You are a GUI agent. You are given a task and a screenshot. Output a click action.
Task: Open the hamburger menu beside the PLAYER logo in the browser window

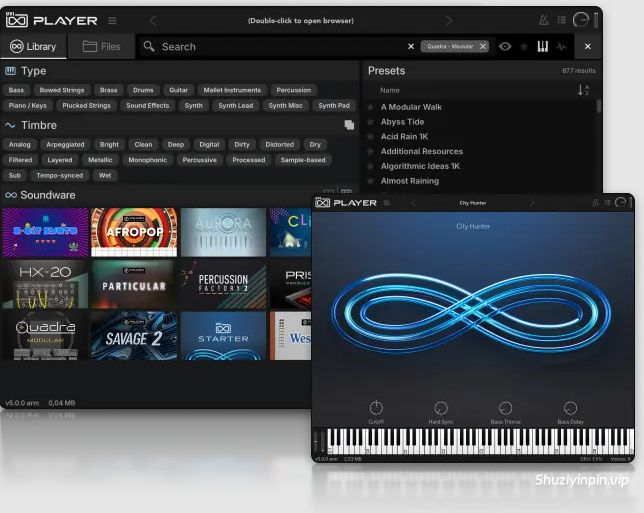(x=112, y=21)
